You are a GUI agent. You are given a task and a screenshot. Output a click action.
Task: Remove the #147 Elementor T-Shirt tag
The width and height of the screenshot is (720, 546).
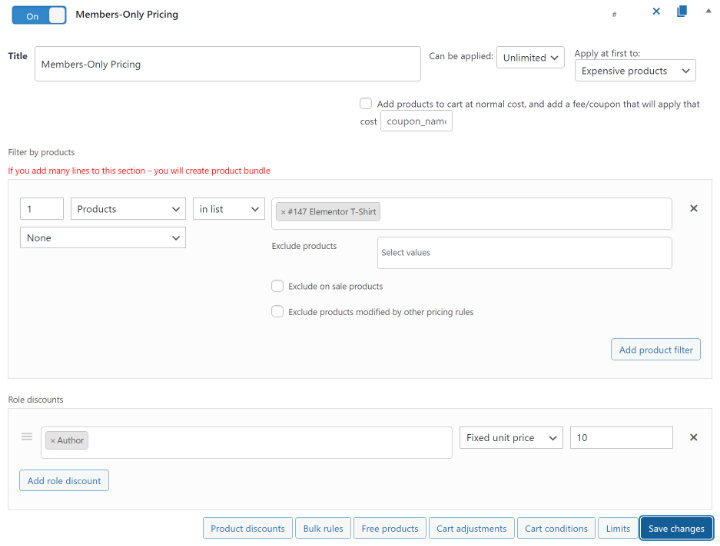(x=283, y=212)
